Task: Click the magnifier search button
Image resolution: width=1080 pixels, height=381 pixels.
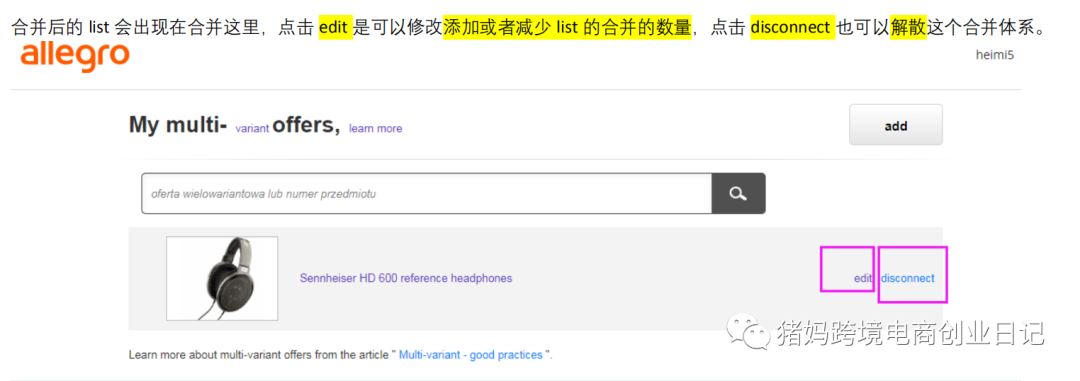Action: tap(738, 194)
